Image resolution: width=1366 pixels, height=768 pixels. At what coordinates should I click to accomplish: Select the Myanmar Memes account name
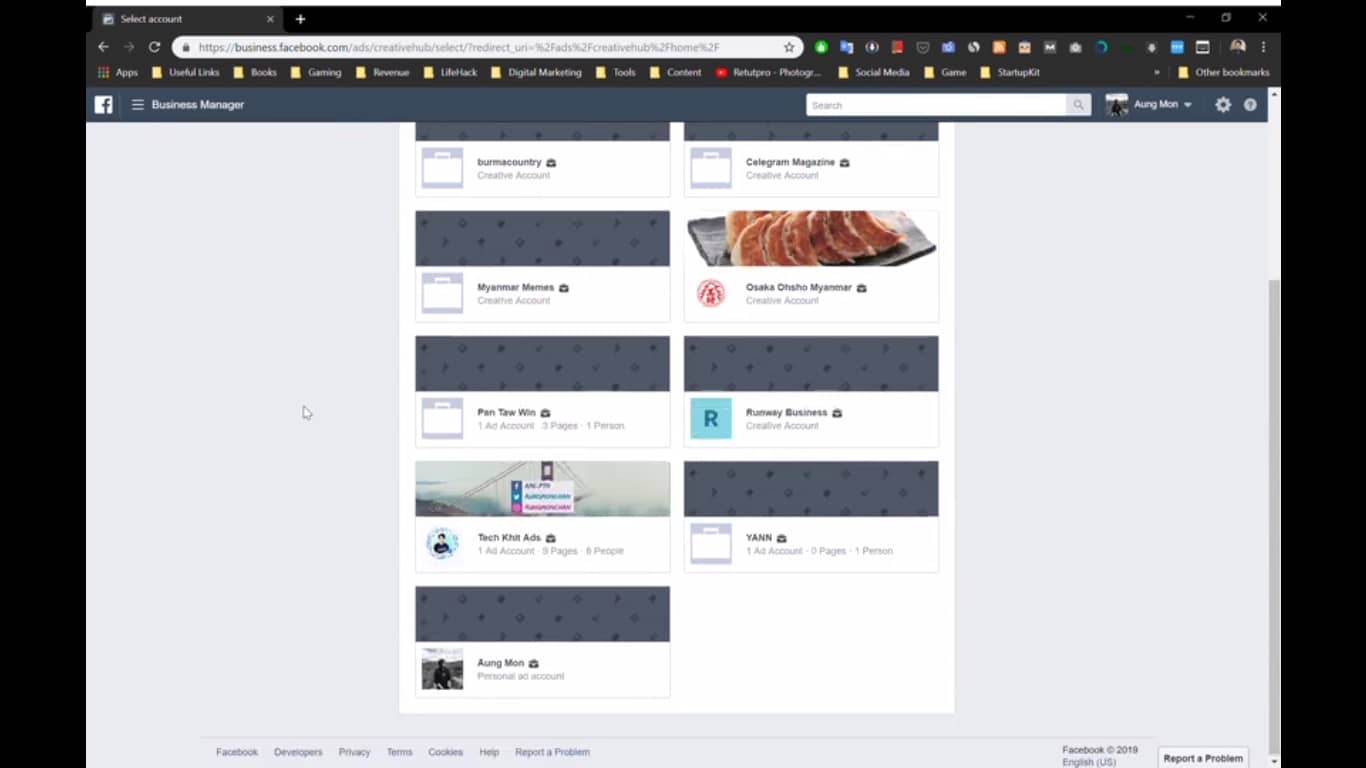(516, 287)
